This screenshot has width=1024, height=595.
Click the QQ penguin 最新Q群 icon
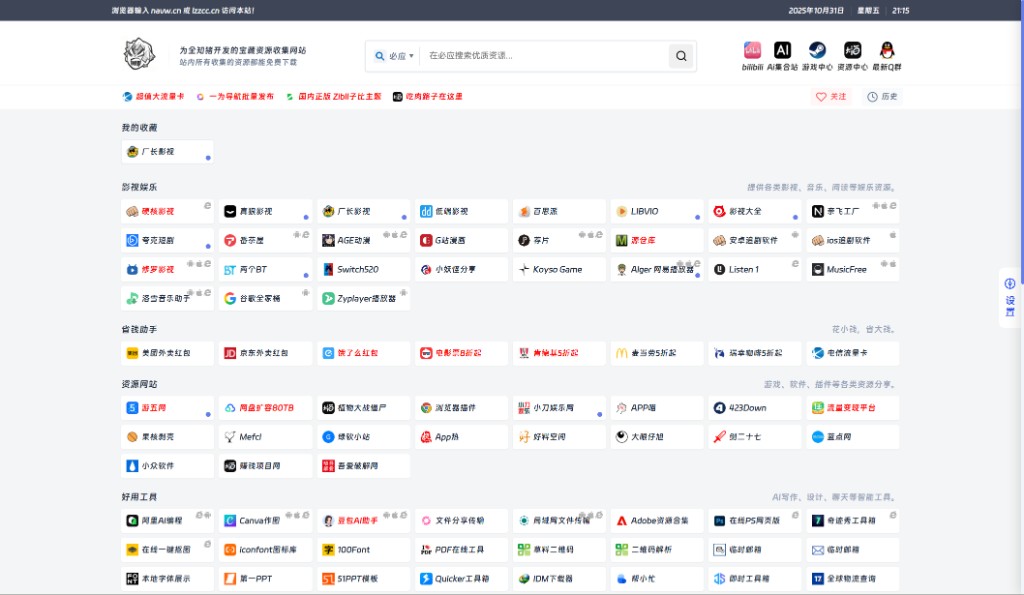(x=886, y=51)
